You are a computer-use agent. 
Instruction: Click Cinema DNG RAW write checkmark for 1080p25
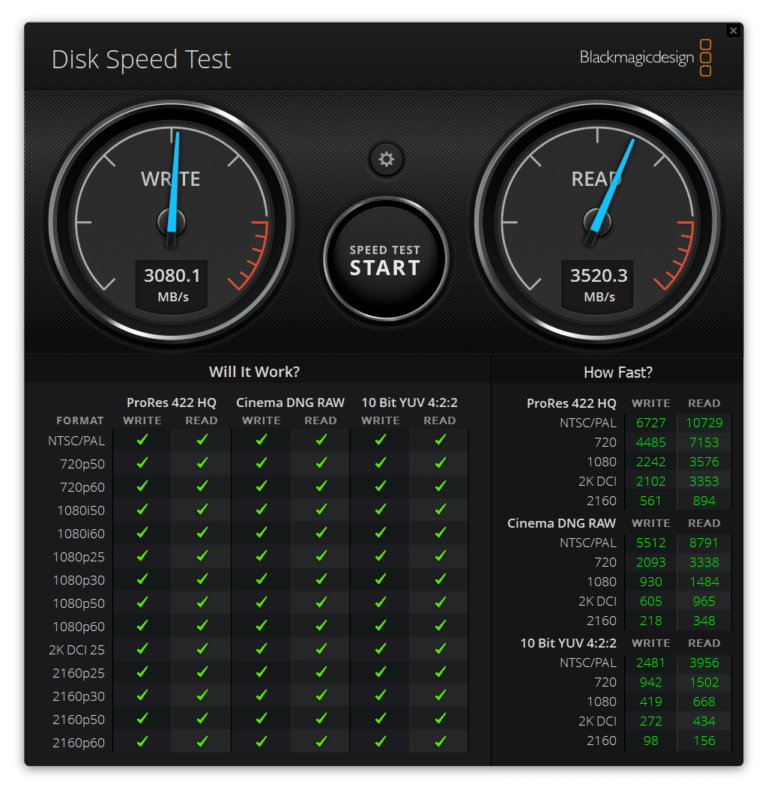261,556
